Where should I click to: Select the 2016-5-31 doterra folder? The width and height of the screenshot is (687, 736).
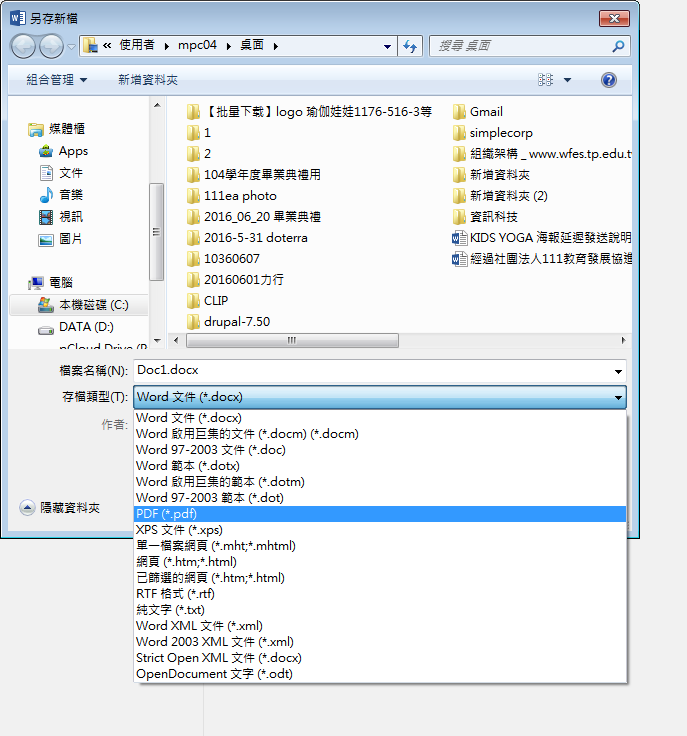[247, 238]
